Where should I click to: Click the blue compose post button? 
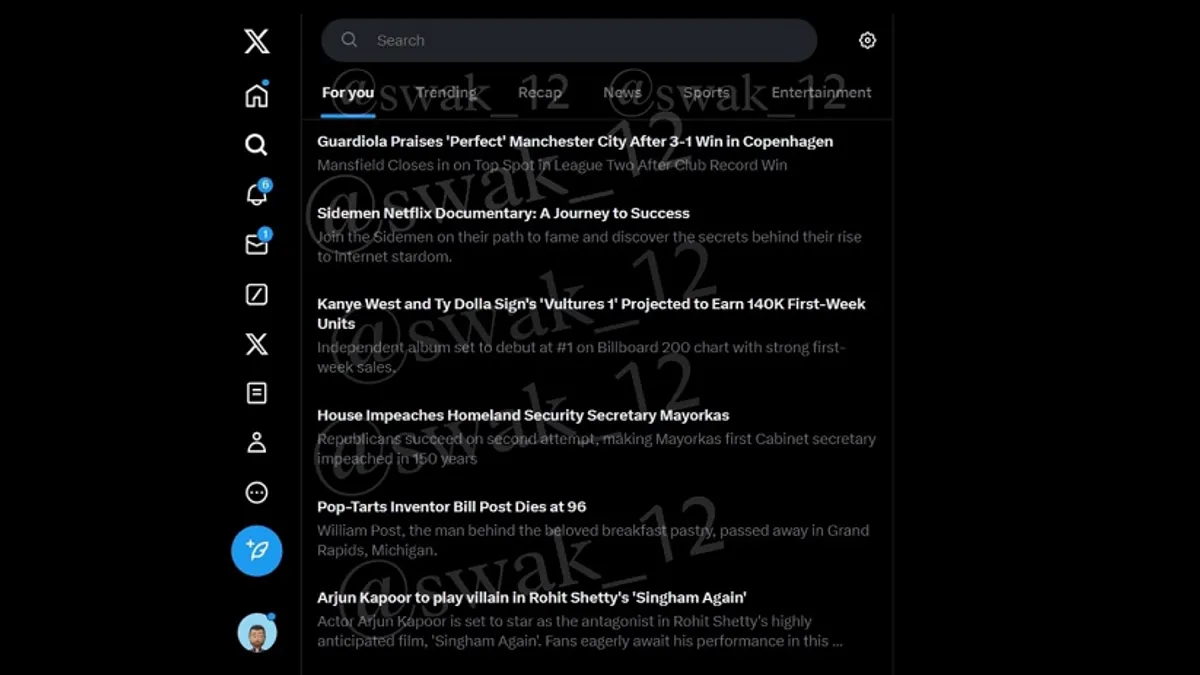[x=257, y=550]
